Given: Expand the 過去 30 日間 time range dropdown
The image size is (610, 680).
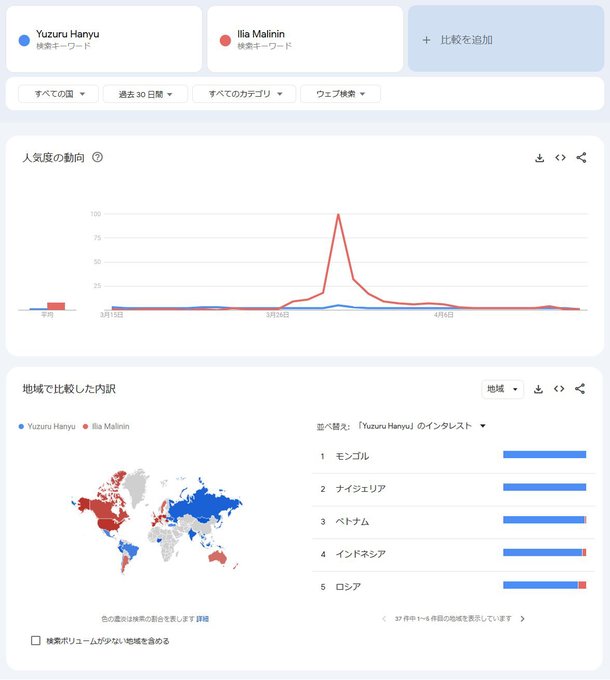Looking at the screenshot, I should [146, 94].
